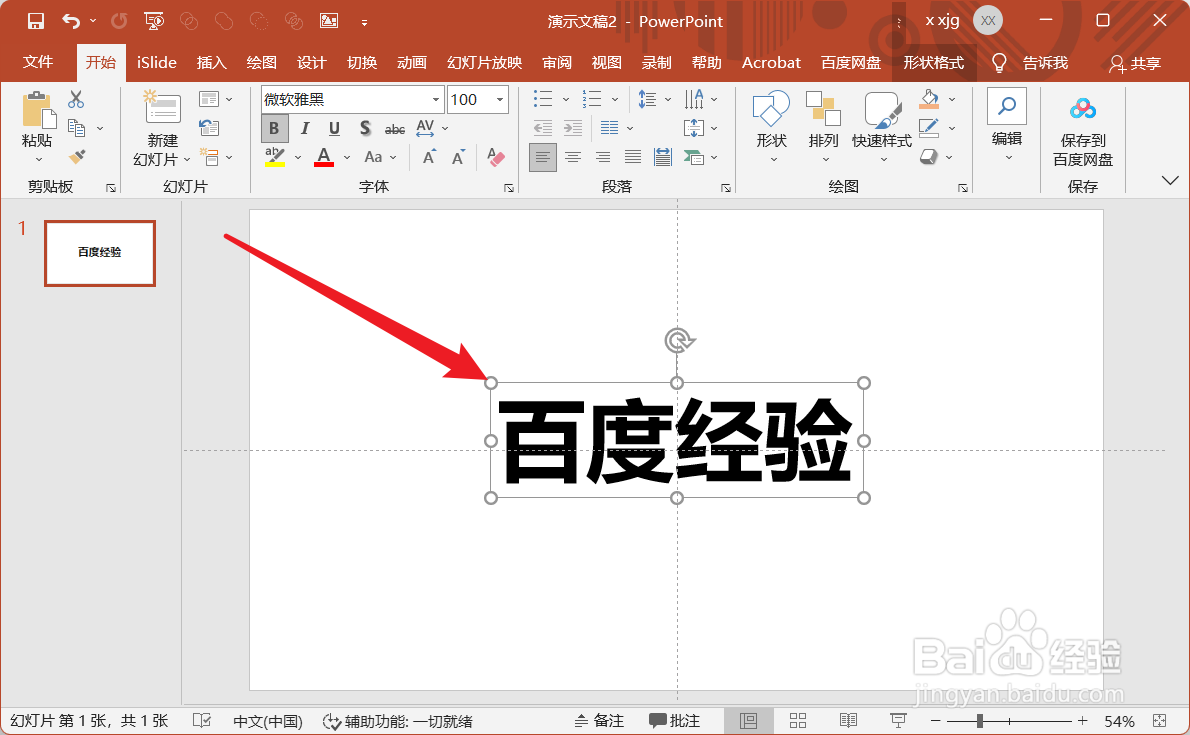The height and width of the screenshot is (735, 1190).
Task: Decrease the font size
Action: point(458,157)
